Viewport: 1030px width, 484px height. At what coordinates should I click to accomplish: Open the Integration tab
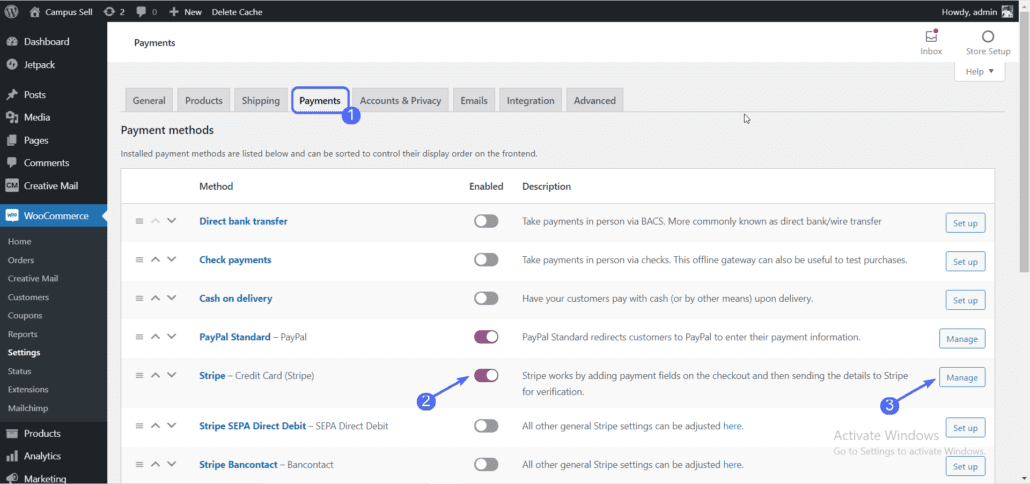[531, 100]
